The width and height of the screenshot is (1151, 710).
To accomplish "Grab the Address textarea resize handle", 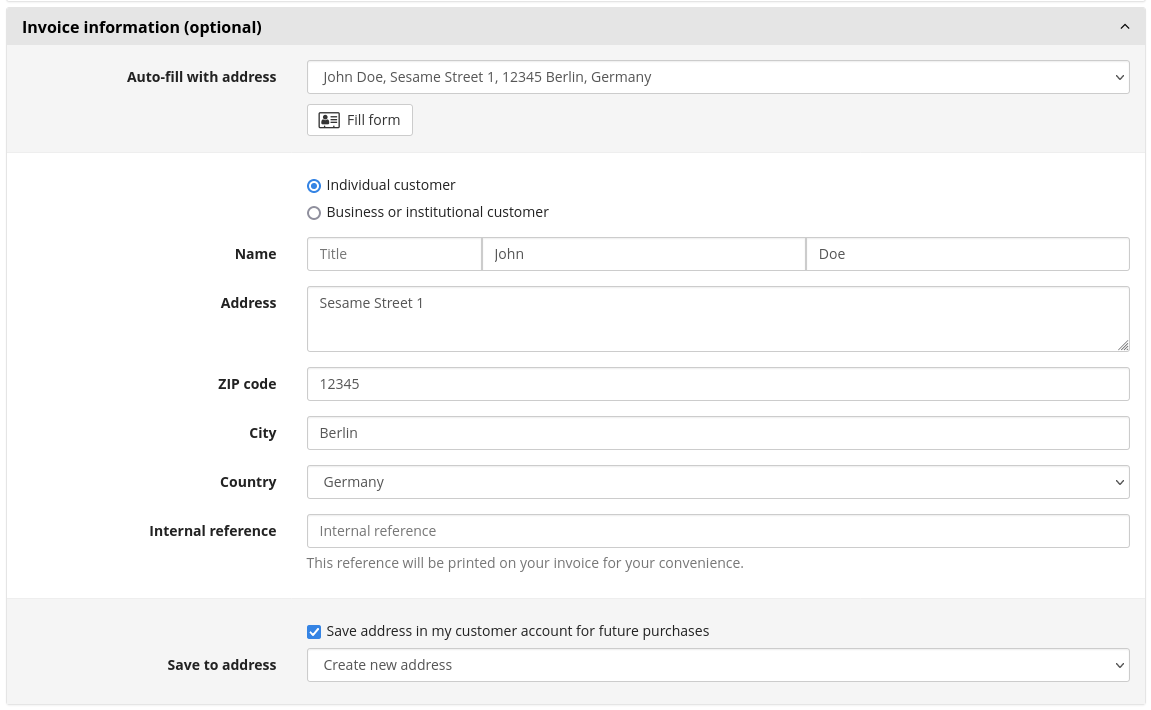I will coord(1123,345).
